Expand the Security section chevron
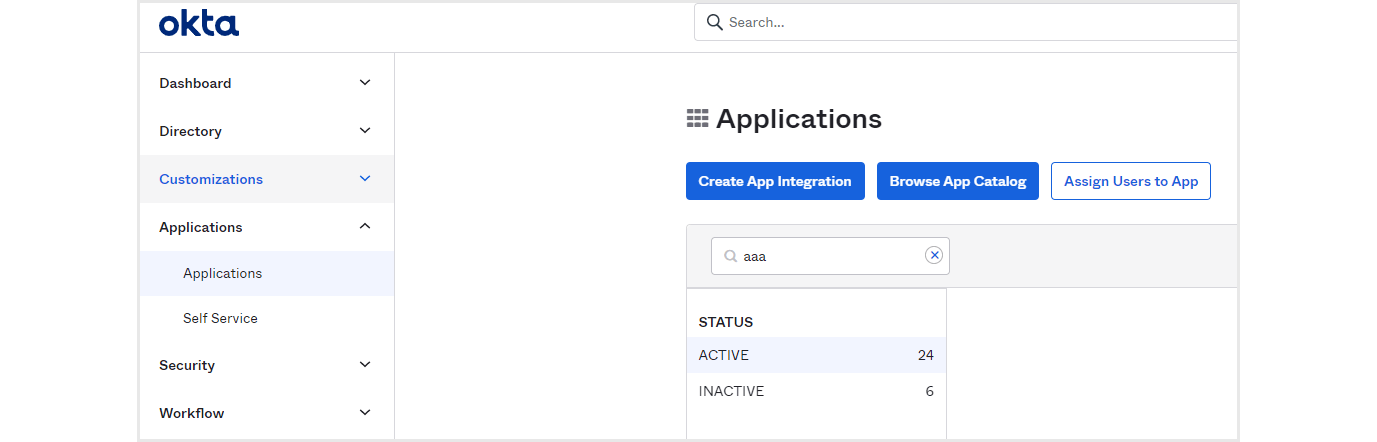 (365, 365)
